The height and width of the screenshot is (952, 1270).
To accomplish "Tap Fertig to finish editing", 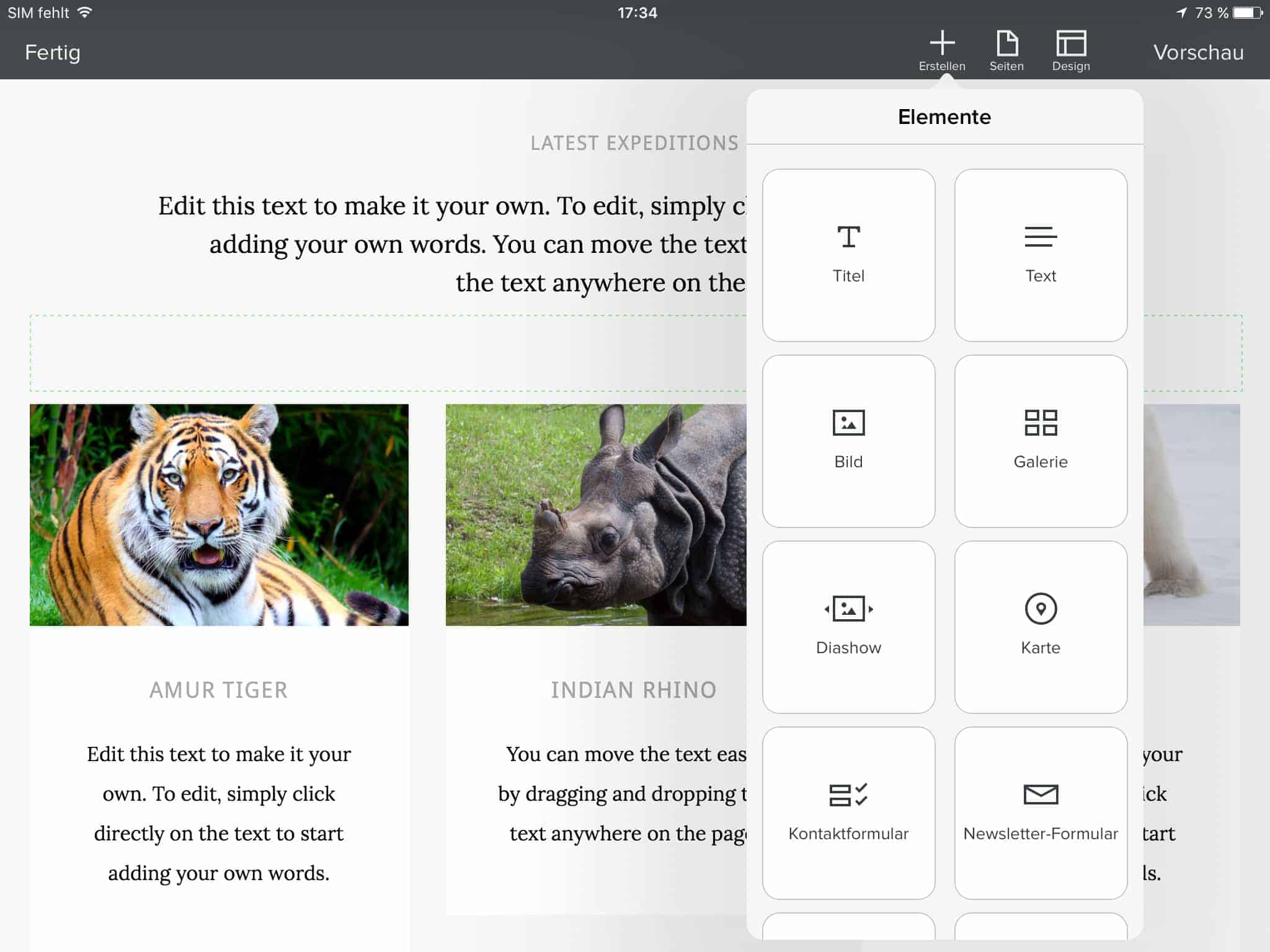I will pos(53,53).
